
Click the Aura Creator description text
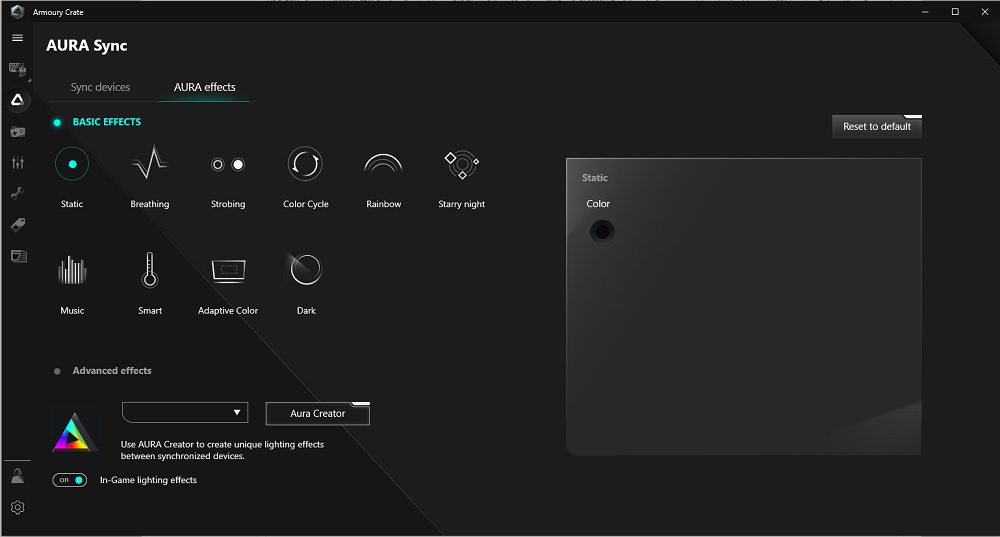pos(223,450)
